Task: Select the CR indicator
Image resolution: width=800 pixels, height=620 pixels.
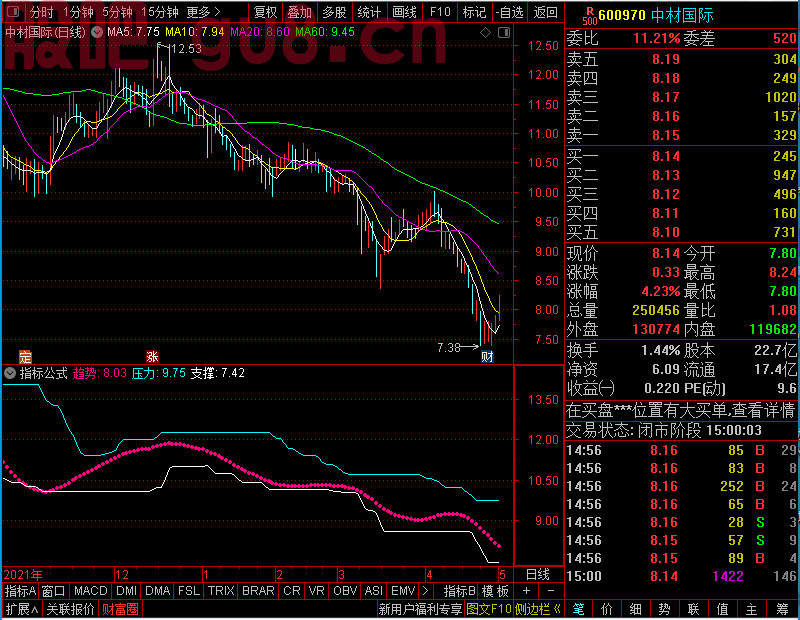Action: pos(292,591)
